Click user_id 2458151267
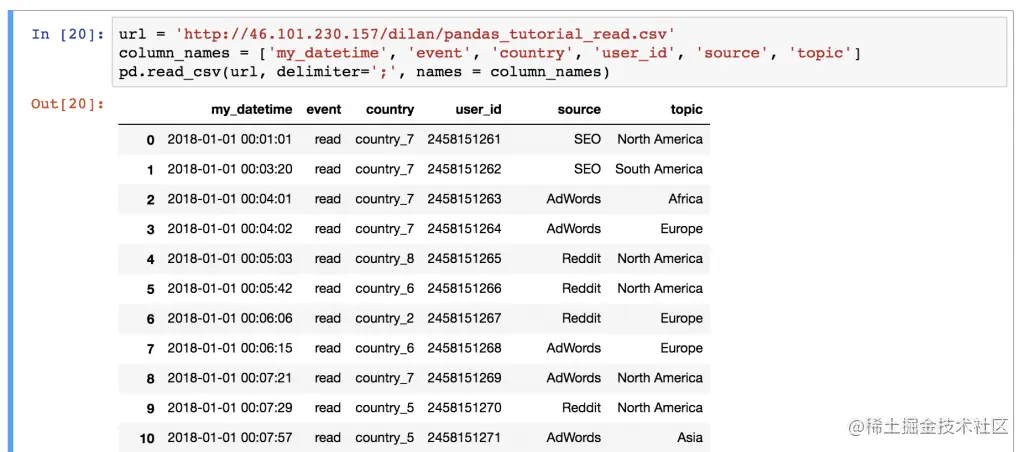1024x452 pixels. 464,318
